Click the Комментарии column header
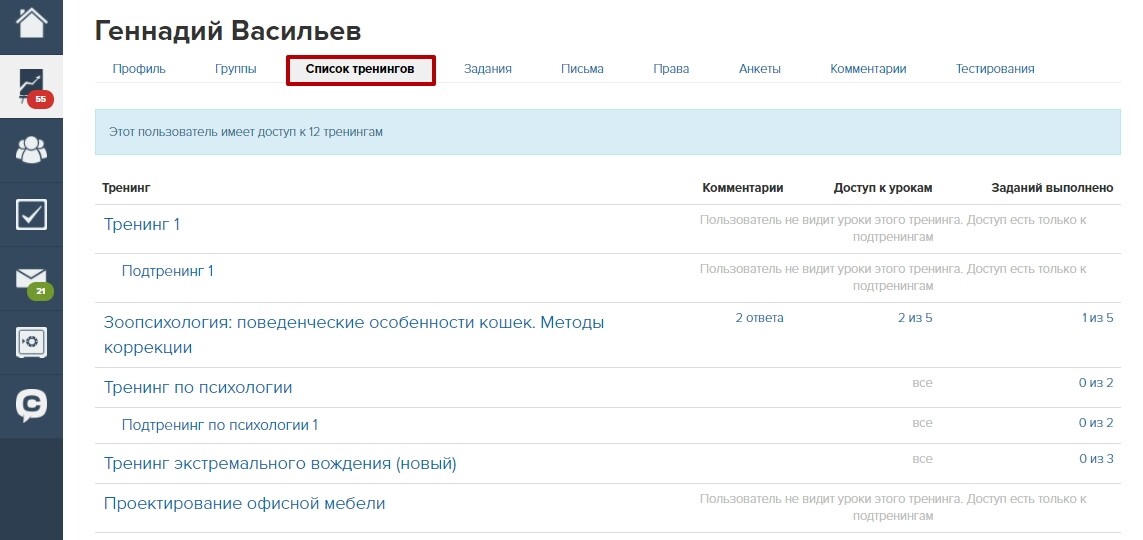 coord(743,188)
